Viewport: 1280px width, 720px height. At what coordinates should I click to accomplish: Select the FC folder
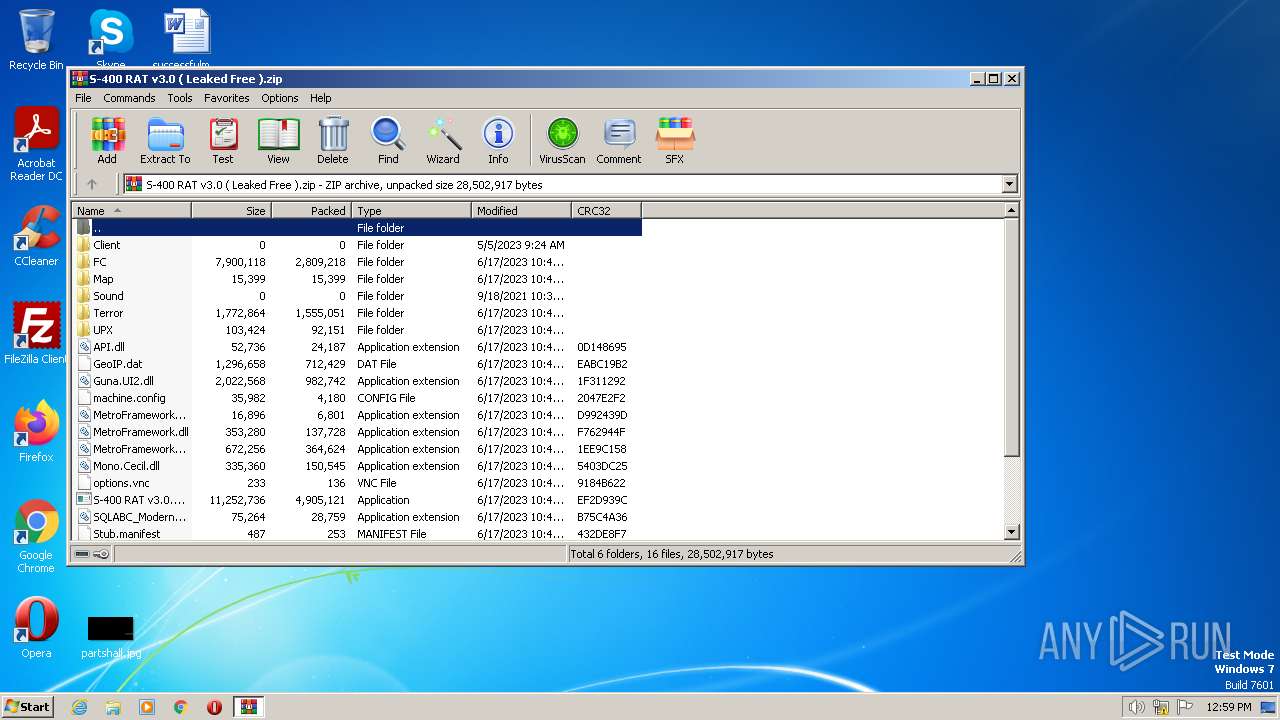pos(357,262)
